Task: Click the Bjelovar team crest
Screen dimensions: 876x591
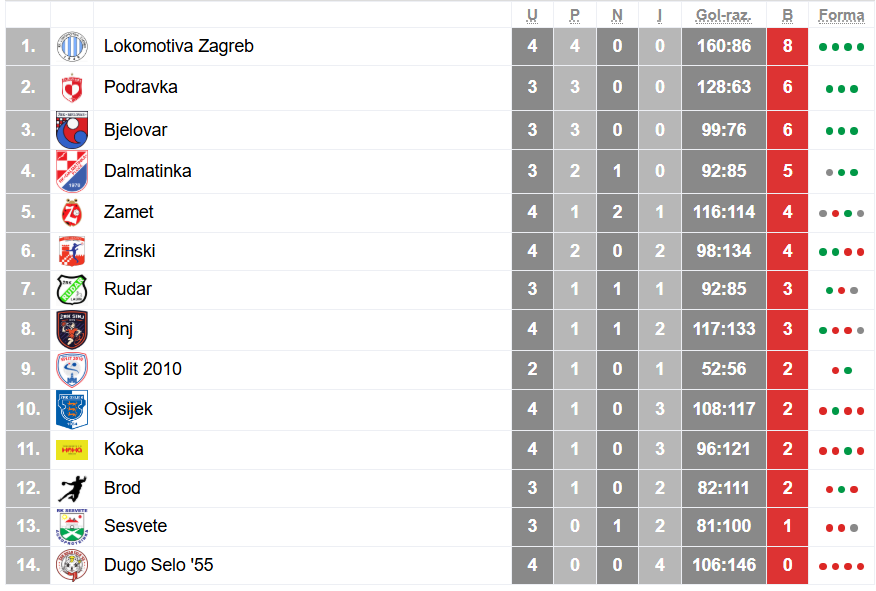Action: 72,130
